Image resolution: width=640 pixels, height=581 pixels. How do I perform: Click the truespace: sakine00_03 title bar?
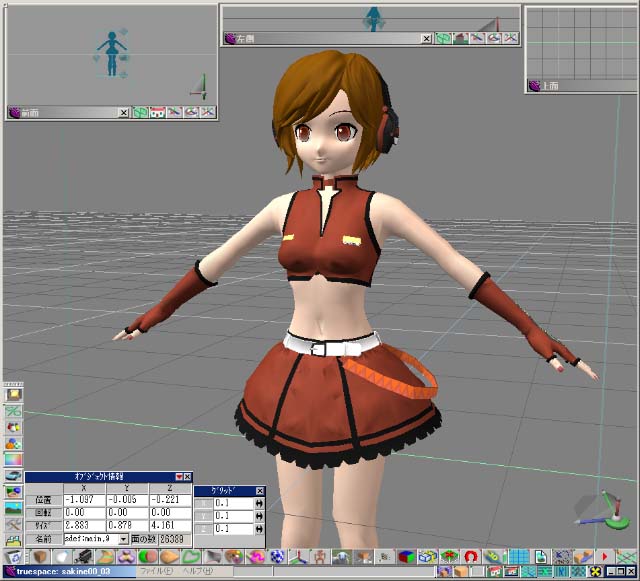[x=69, y=571]
